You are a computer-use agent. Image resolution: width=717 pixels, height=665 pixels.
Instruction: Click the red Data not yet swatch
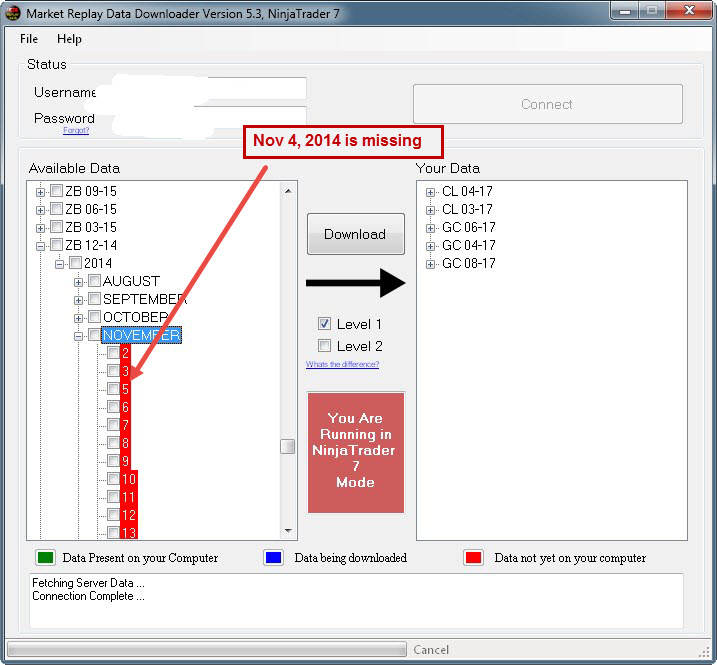[x=473, y=558]
